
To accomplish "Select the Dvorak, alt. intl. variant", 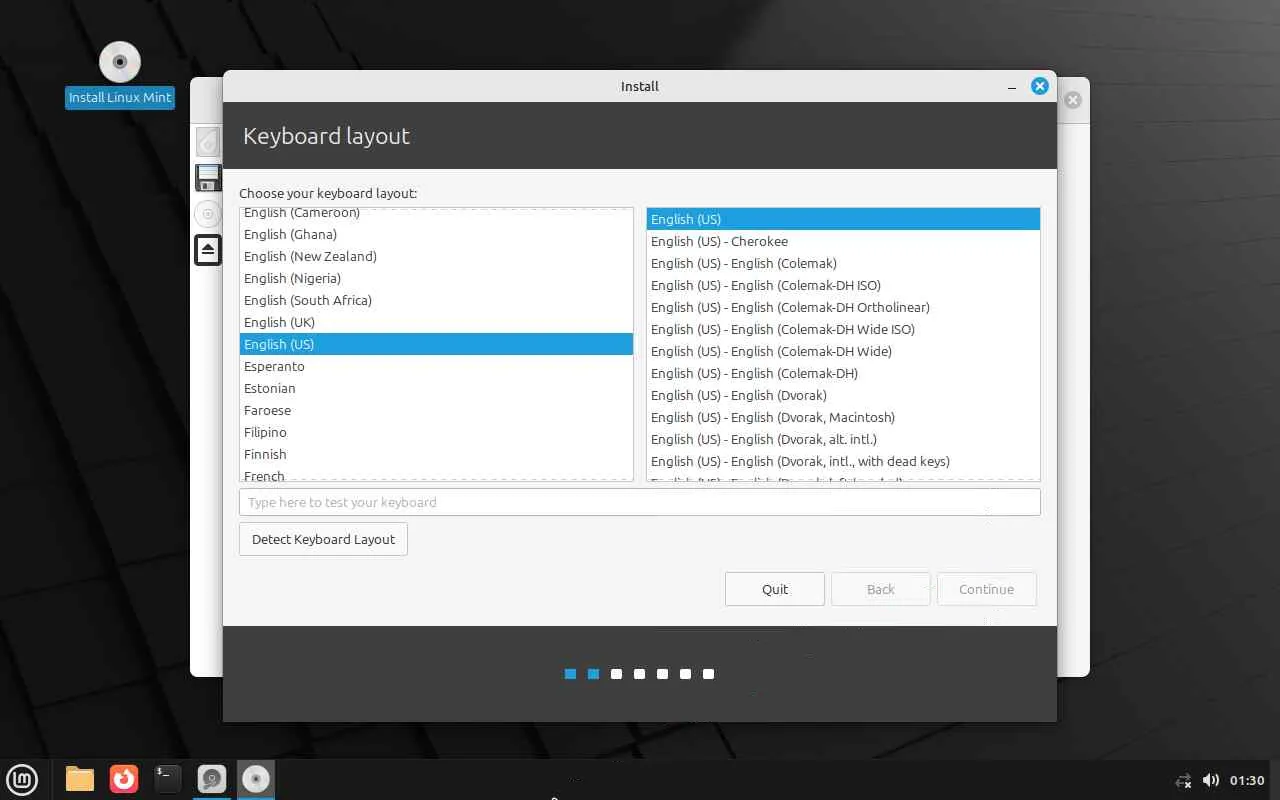I will [843, 439].
